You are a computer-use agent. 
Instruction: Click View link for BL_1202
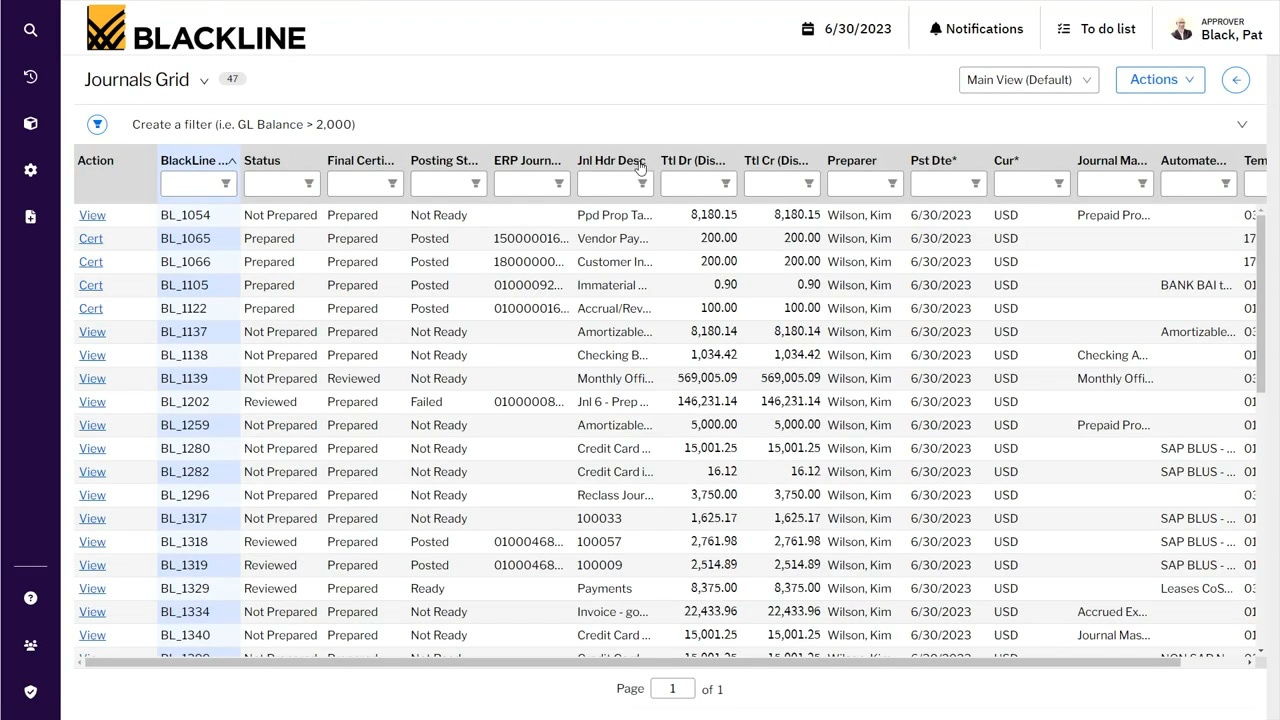point(92,402)
